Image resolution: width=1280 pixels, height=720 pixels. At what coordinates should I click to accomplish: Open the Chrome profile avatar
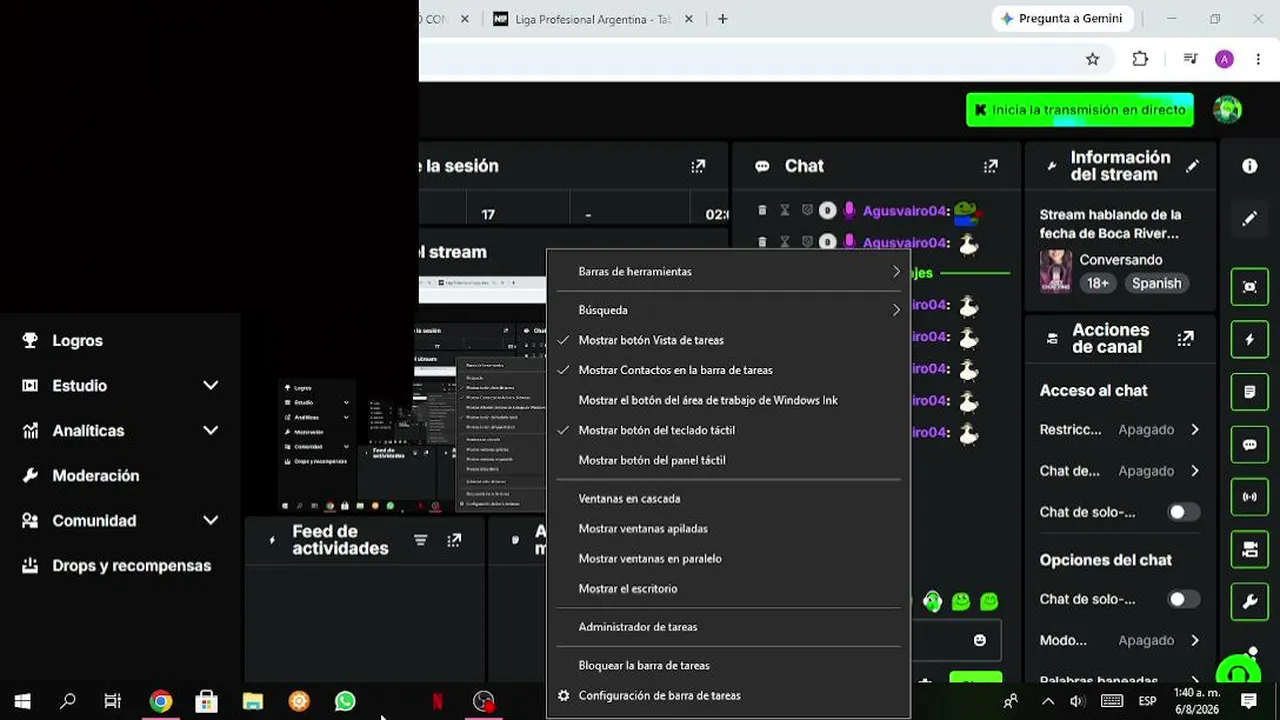1224,59
